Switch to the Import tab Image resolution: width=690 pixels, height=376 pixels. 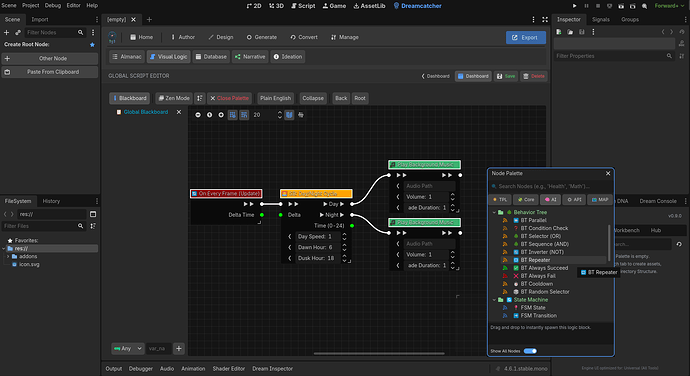40,19
